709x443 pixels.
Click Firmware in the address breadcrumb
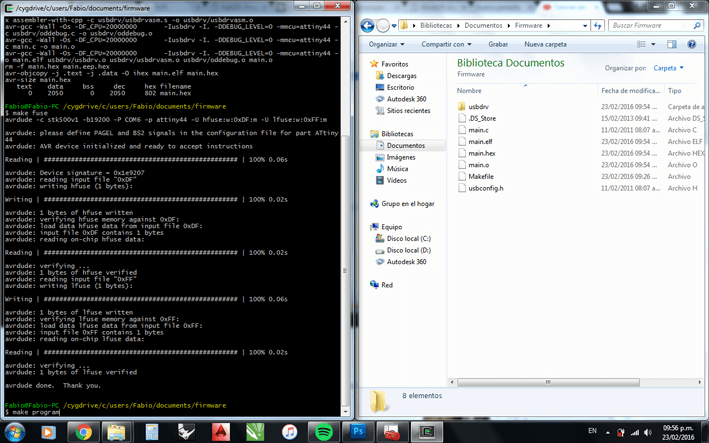point(528,26)
